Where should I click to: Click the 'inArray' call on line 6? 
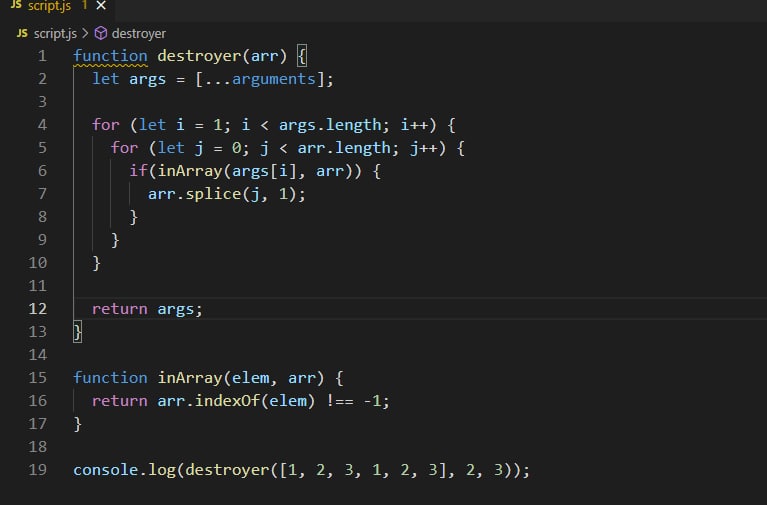click(x=190, y=171)
